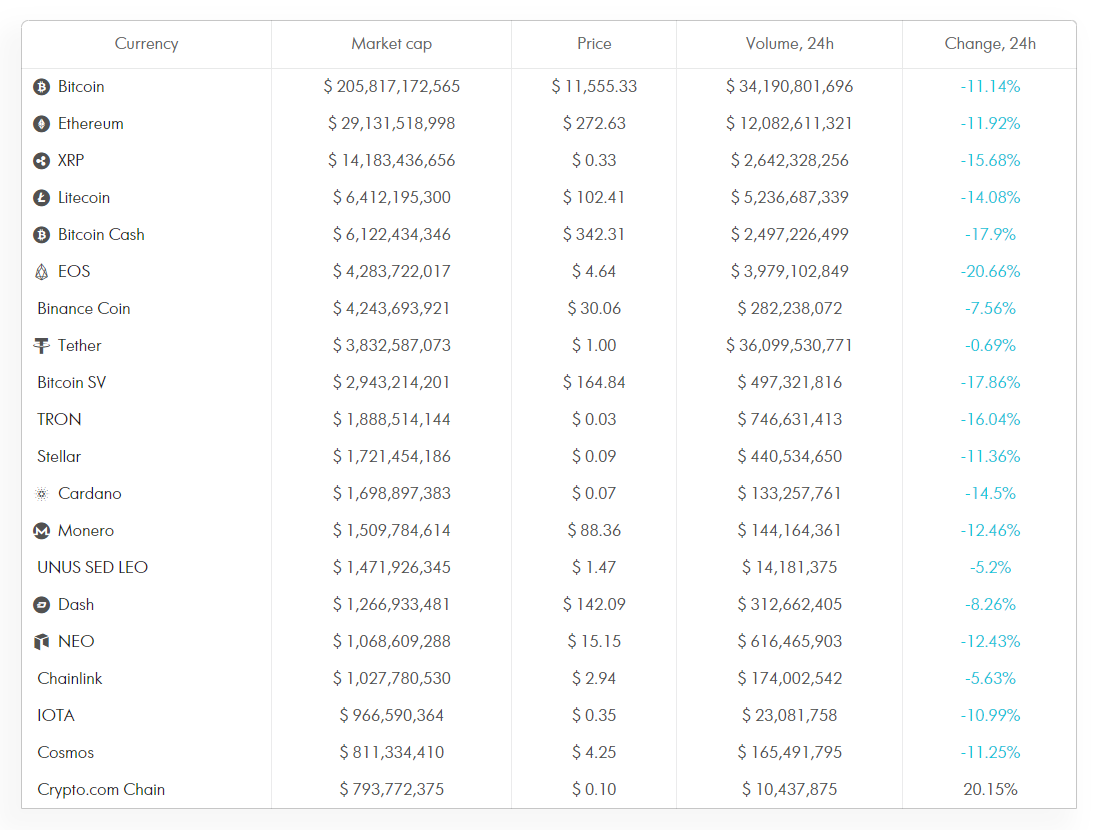
Task: Select the Stellar row name
Action: 59,457
